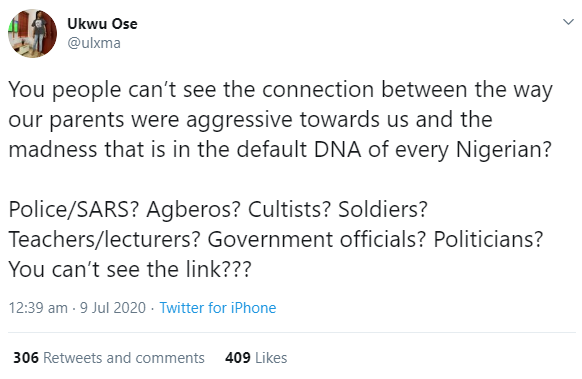Click 'default DNA of every Nigerian?' text
Screen dimensions: 582x379
394,150
